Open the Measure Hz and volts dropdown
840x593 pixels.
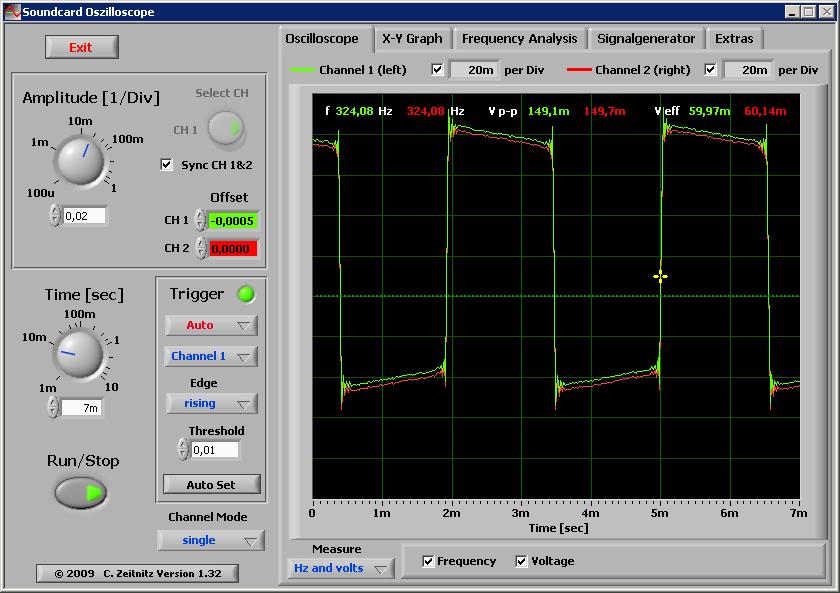340,568
